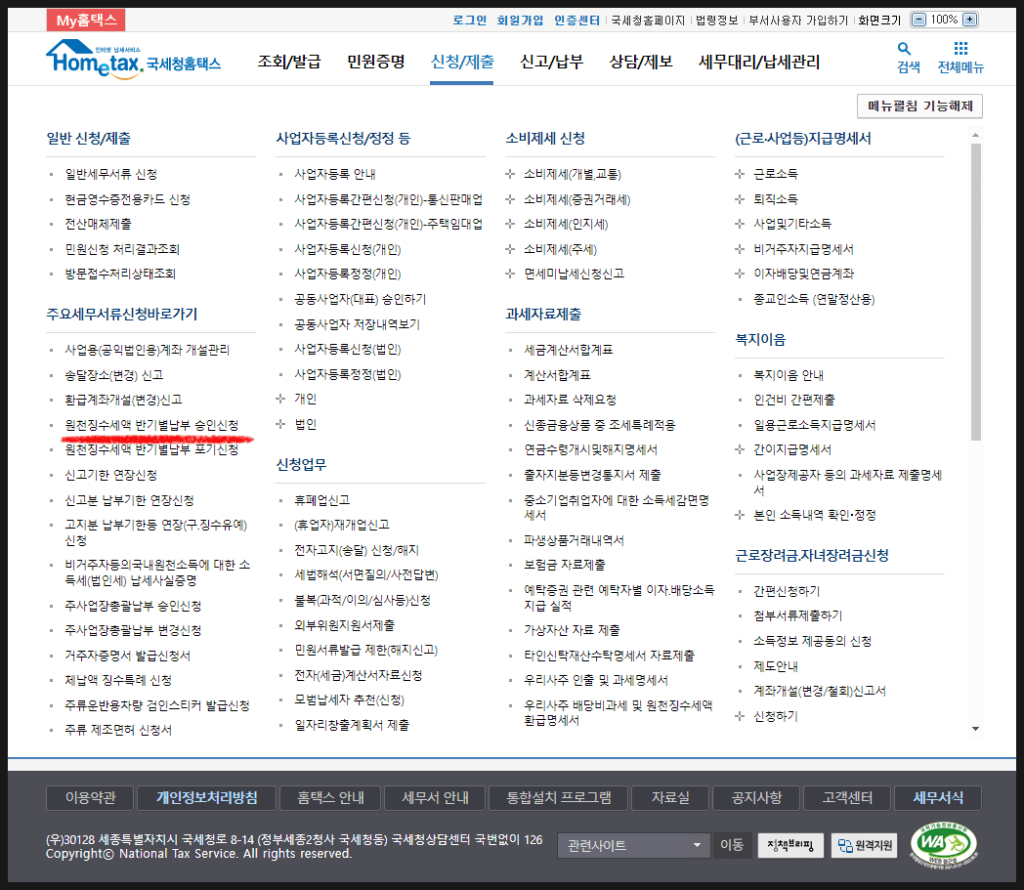1024x890 pixels.
Task: Click 이동 button next to 관련사이트
Action: coord(731,846)
